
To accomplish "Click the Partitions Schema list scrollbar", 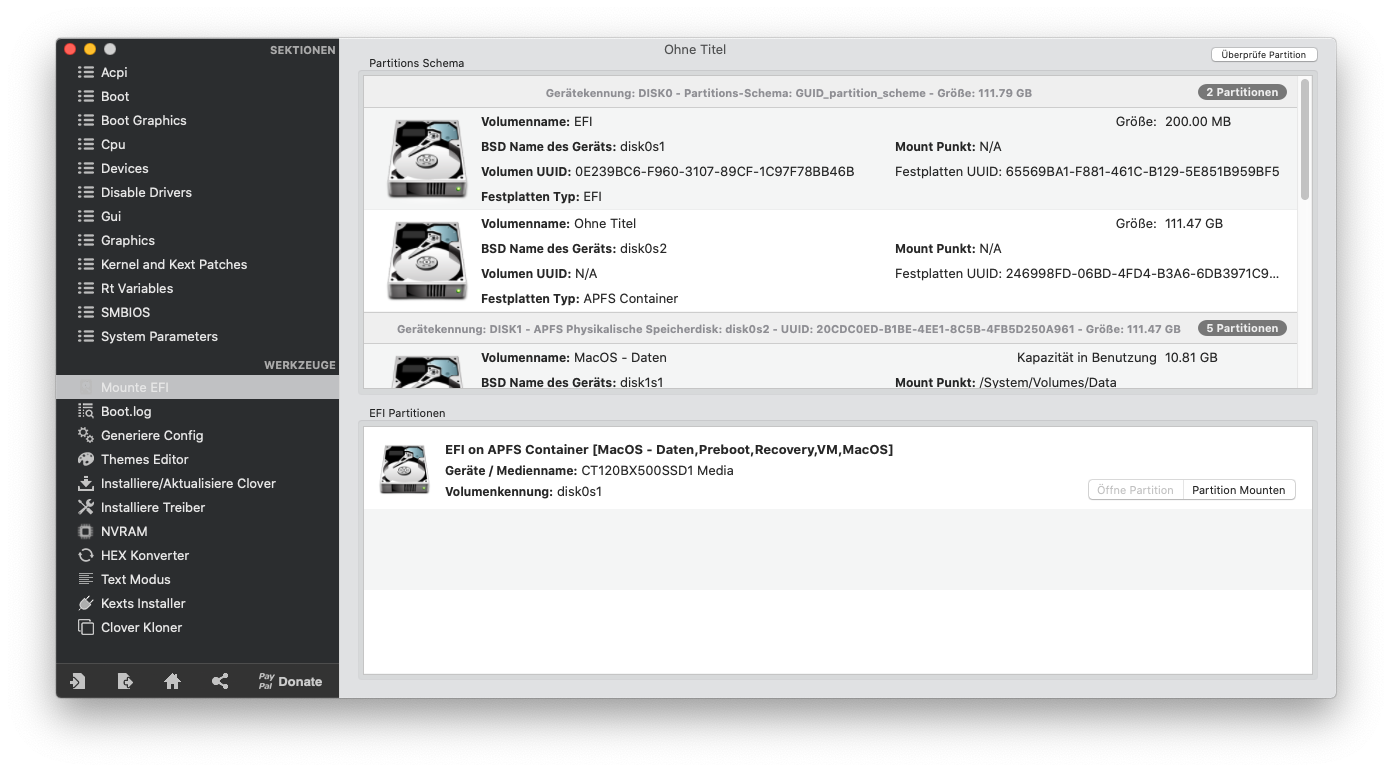I will [x=1304, y=140].
